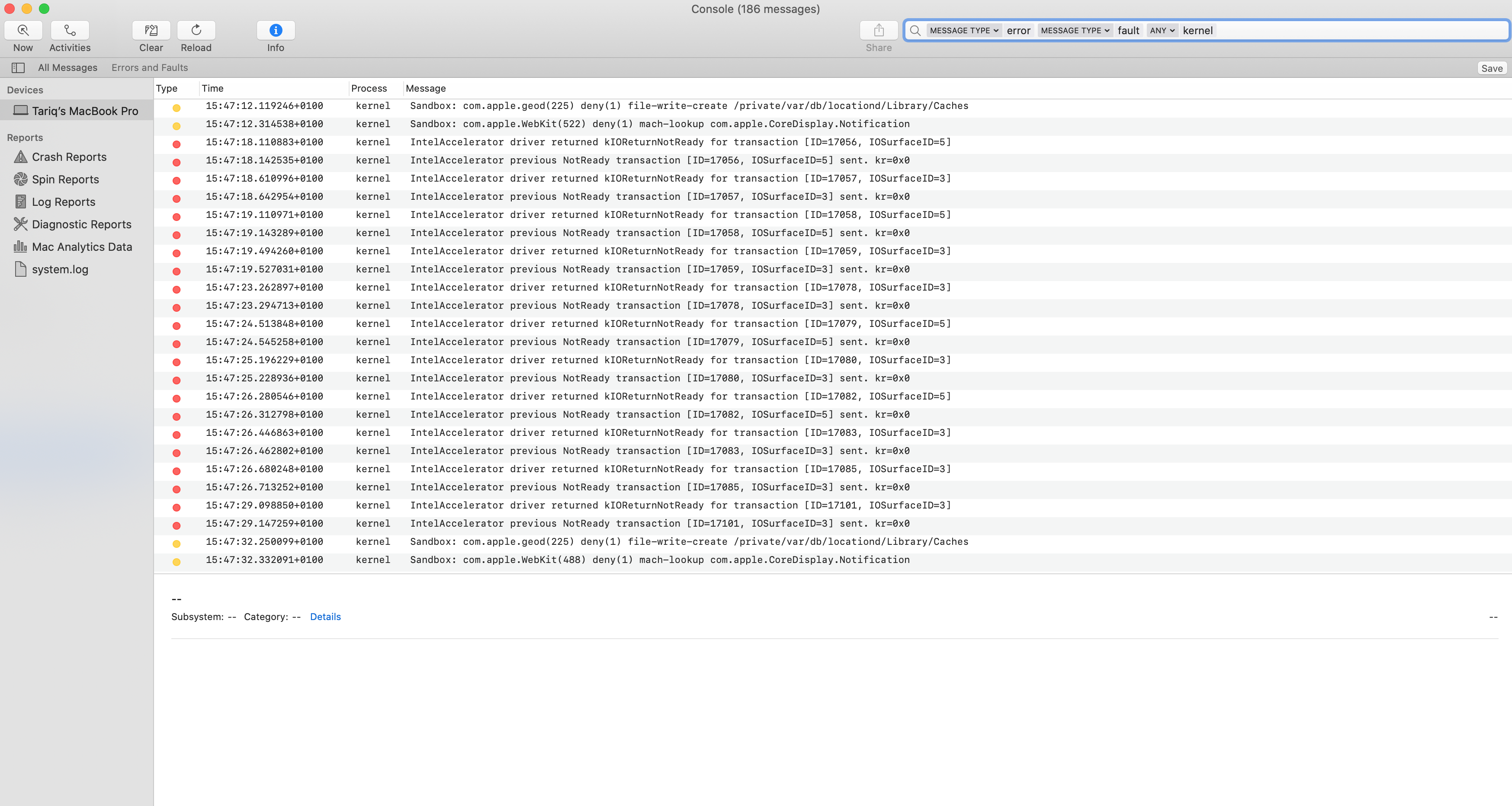The height and width of the screenshot is (806, 1512).
Task: Select previous NotReady message for ID=17058
Action: pos(660,233)
